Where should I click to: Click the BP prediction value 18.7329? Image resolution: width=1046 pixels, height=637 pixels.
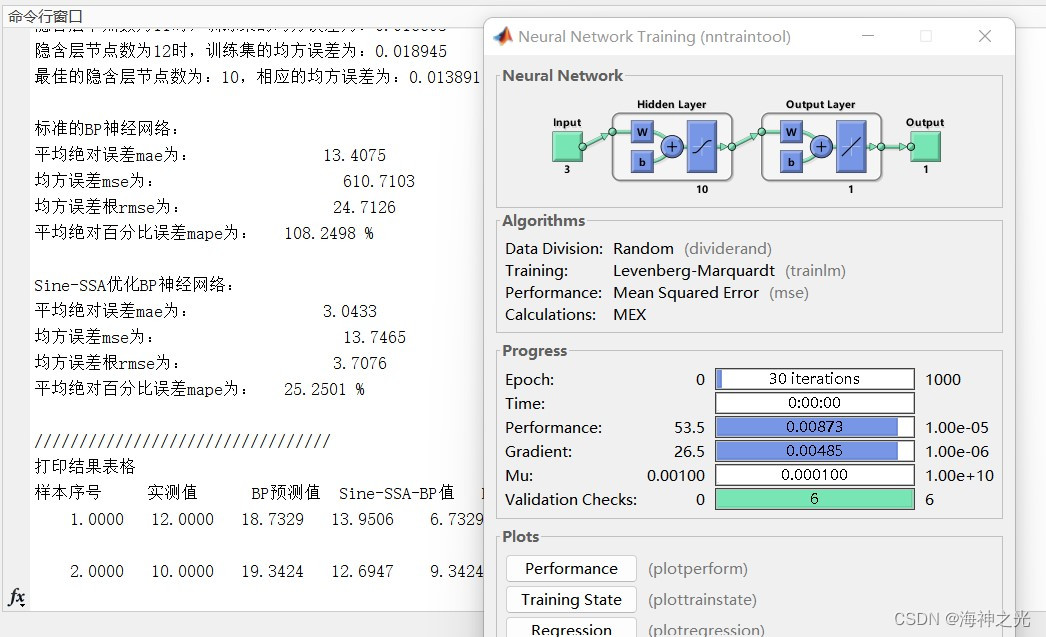click(272, 520)
